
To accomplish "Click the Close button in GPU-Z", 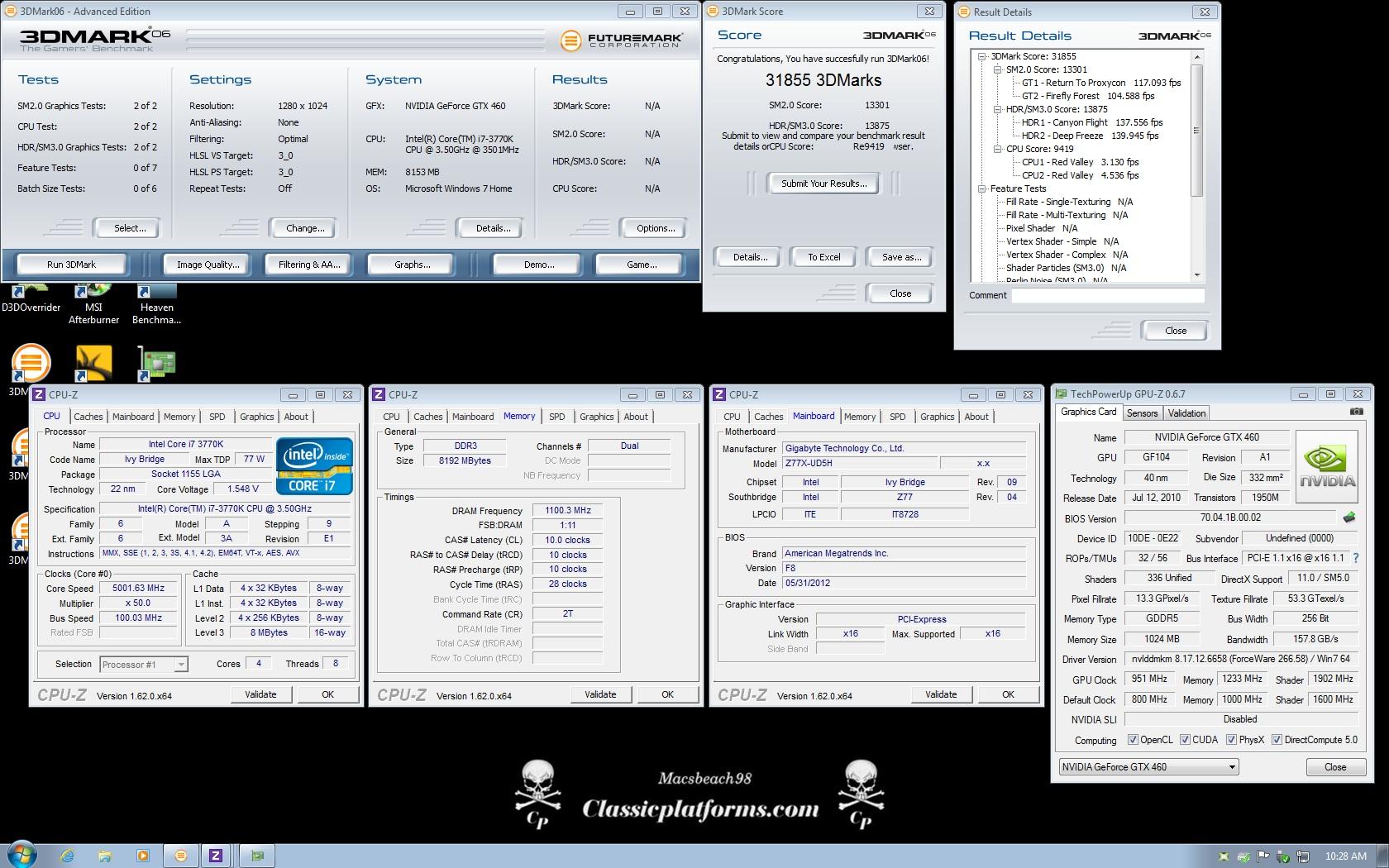I will (1335, 767).
